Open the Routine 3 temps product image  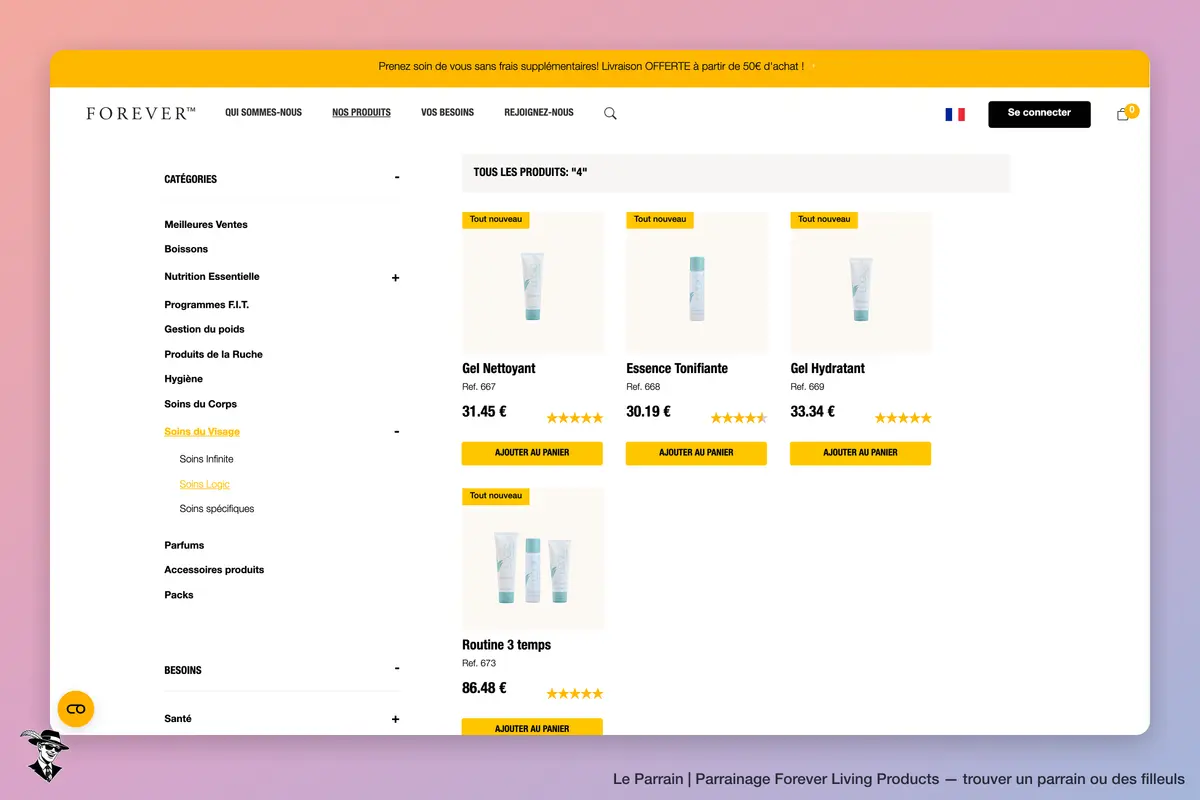pyautogui.click(x=532, y=558)
